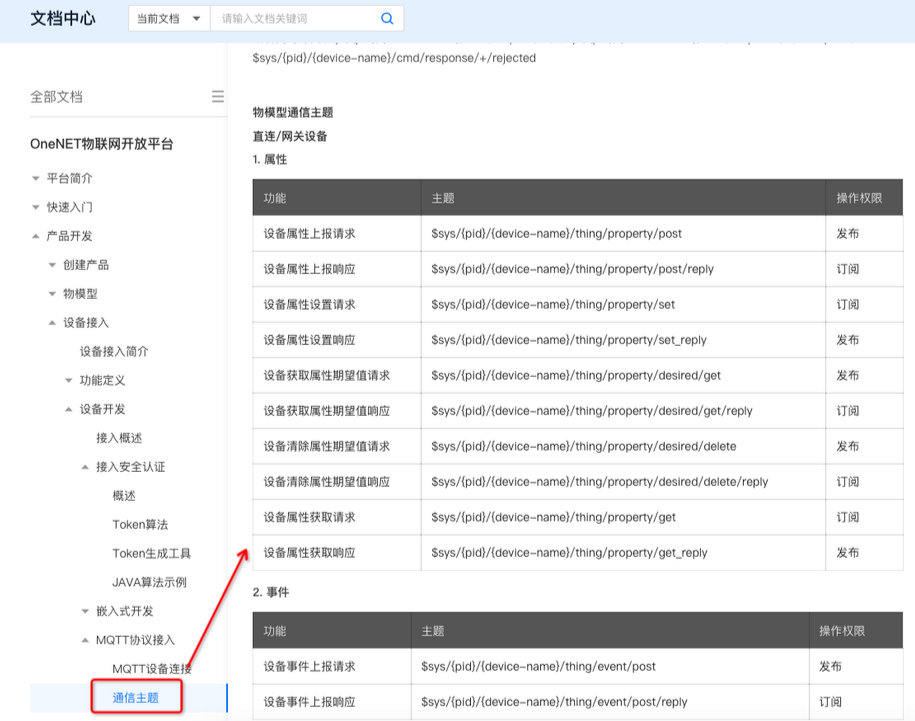915x721 pixels.
Task: Click the list icon beside 全部文档
Action: point(218,96)
